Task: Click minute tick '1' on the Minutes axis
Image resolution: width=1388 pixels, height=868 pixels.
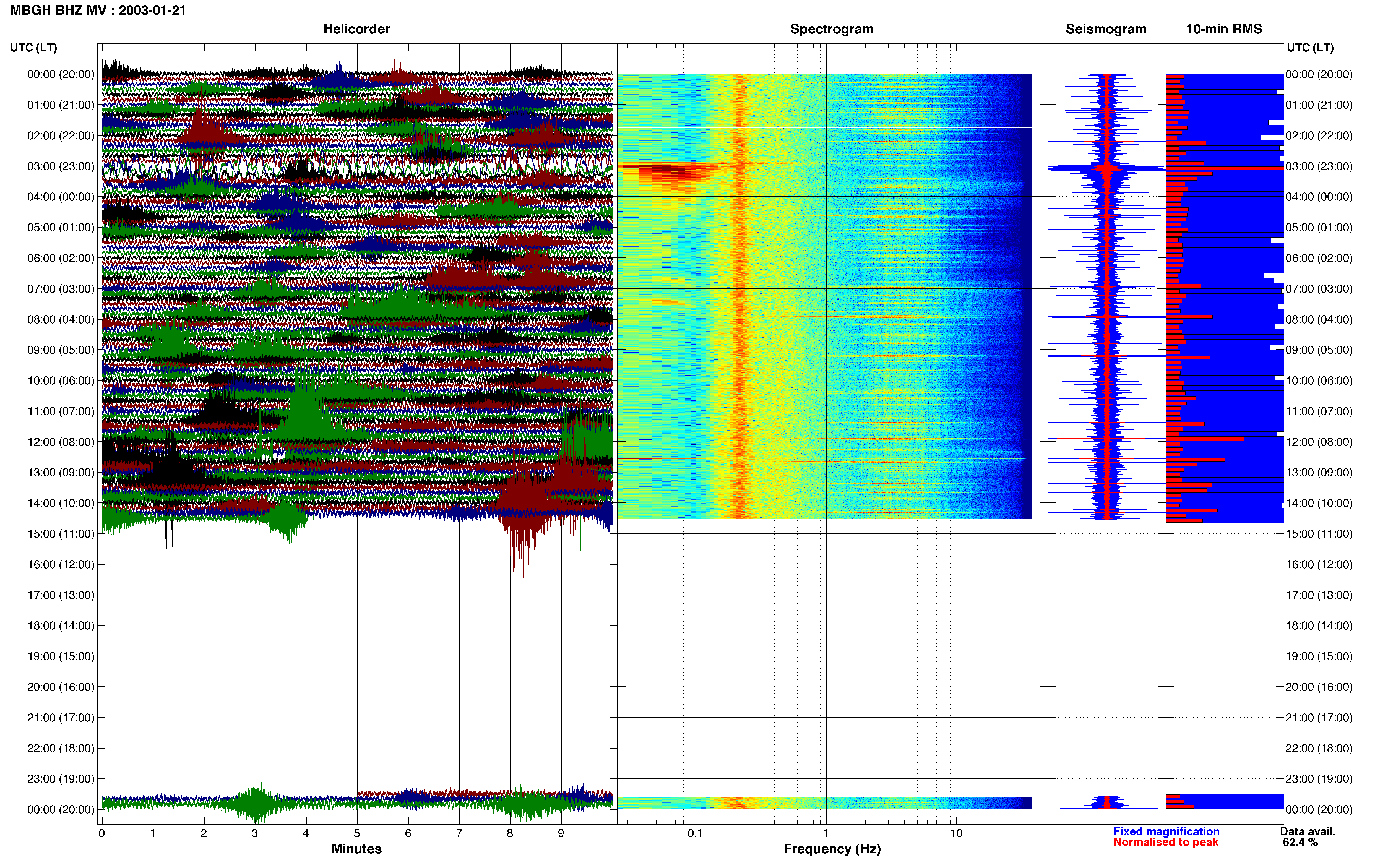Action: (x=153, y=833)
